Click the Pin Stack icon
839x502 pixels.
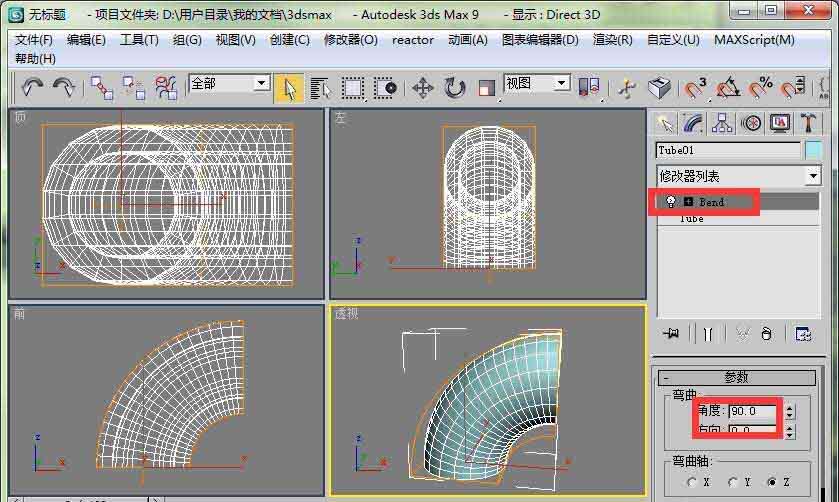click(x=670, y=334)
